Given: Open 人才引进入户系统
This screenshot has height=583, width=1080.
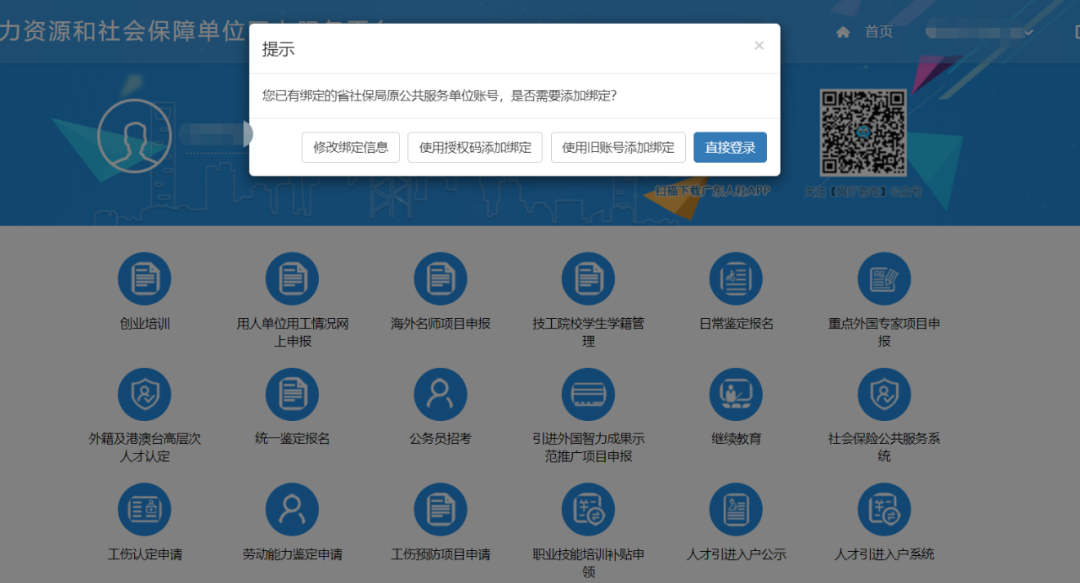Looking at the screenshot, I should [884, 508].
